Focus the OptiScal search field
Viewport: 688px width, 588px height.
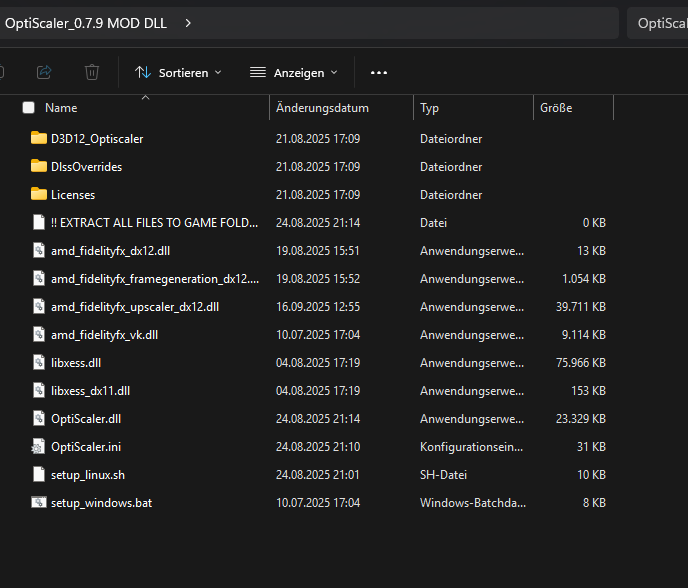point(657,23)
